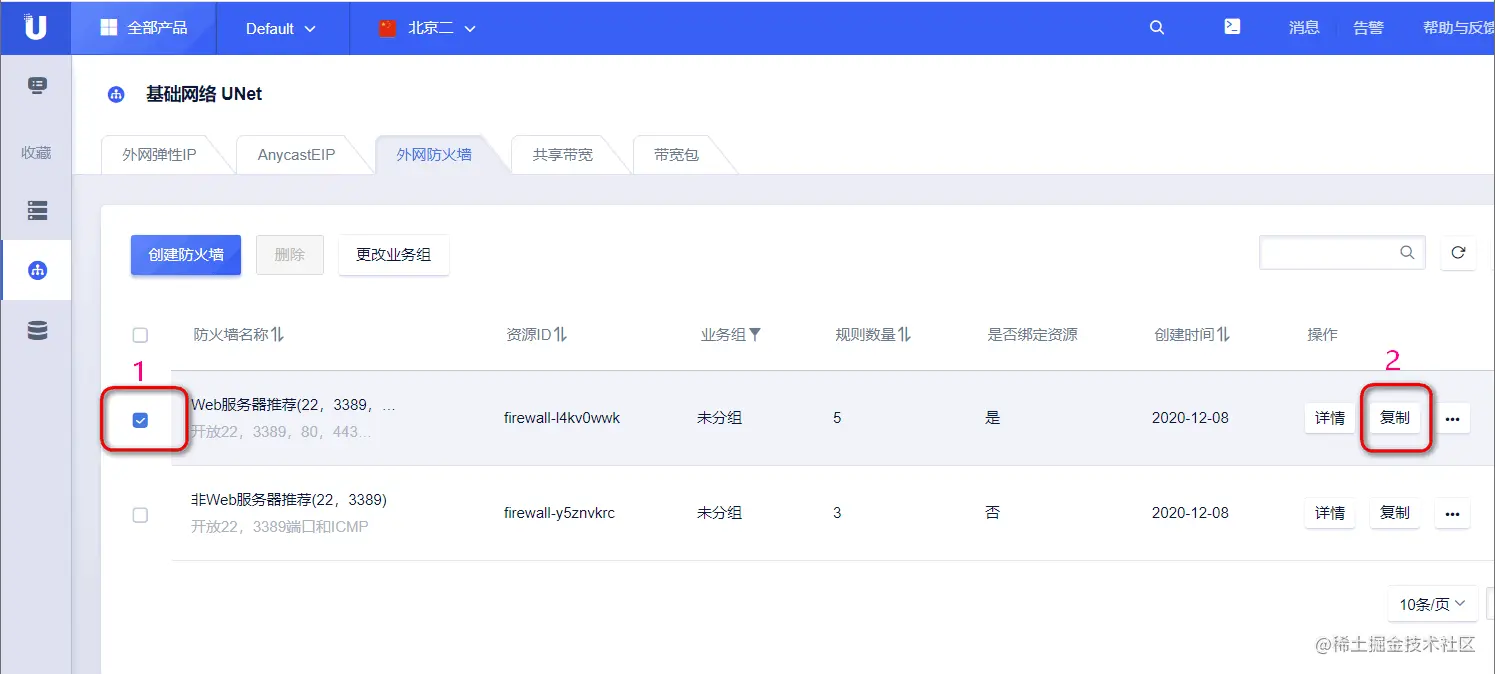Click 否 in the 非Web服务器推荐 row
1495x674 pixels.
click(x=993, y=513)
